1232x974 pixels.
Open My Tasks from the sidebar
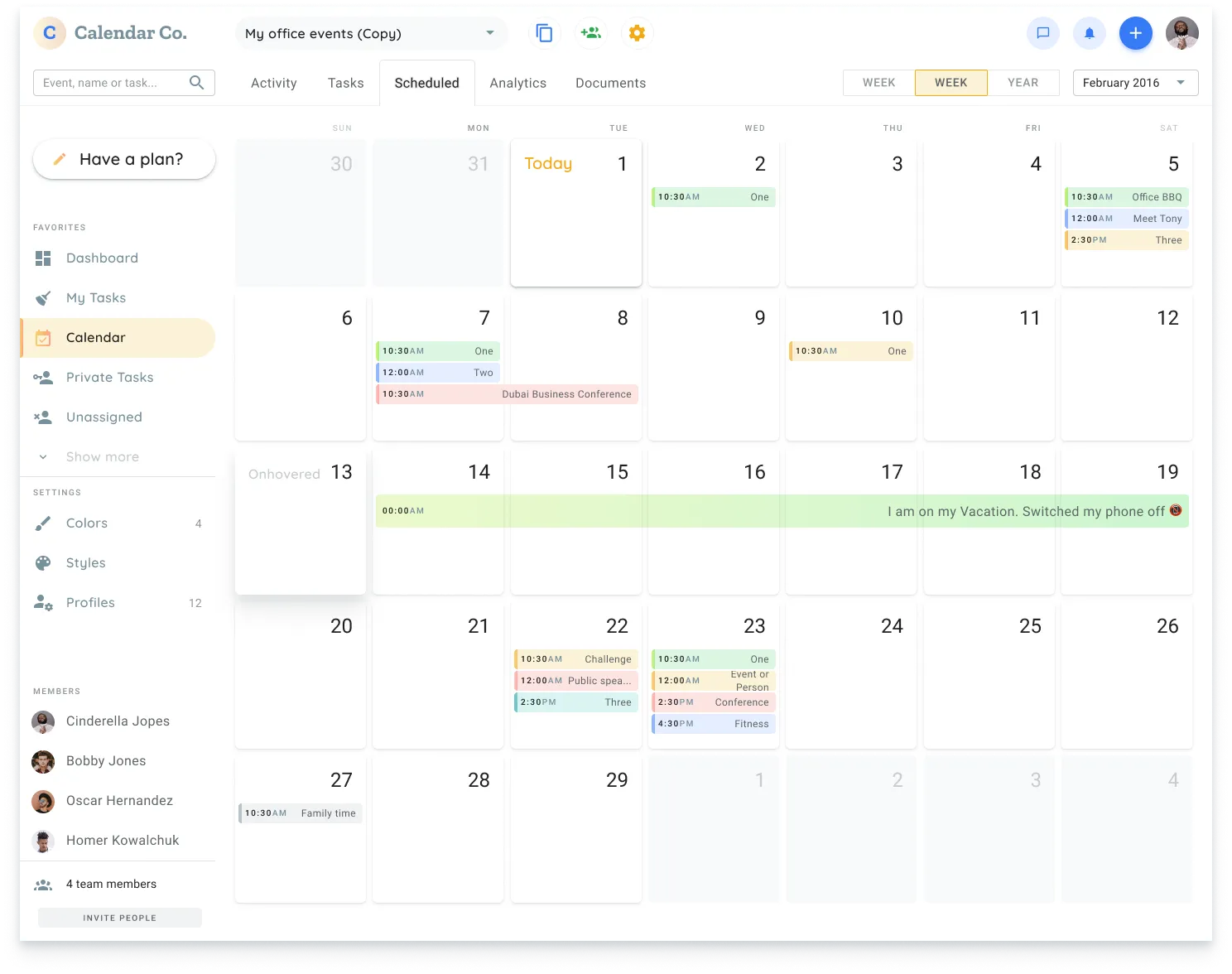click(x=96, y=297)
